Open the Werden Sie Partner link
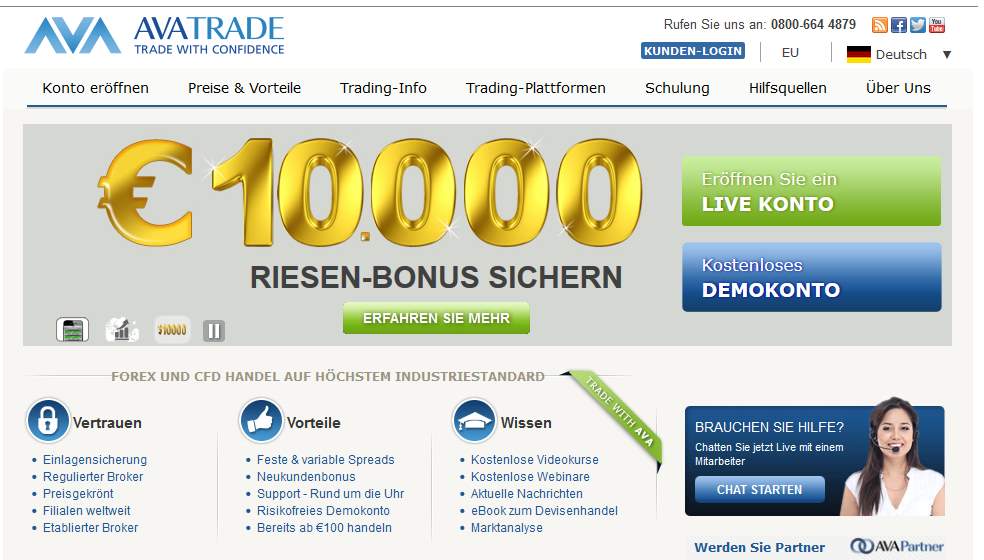The width and height of the screenshot is (984, 560). [759, 547]
